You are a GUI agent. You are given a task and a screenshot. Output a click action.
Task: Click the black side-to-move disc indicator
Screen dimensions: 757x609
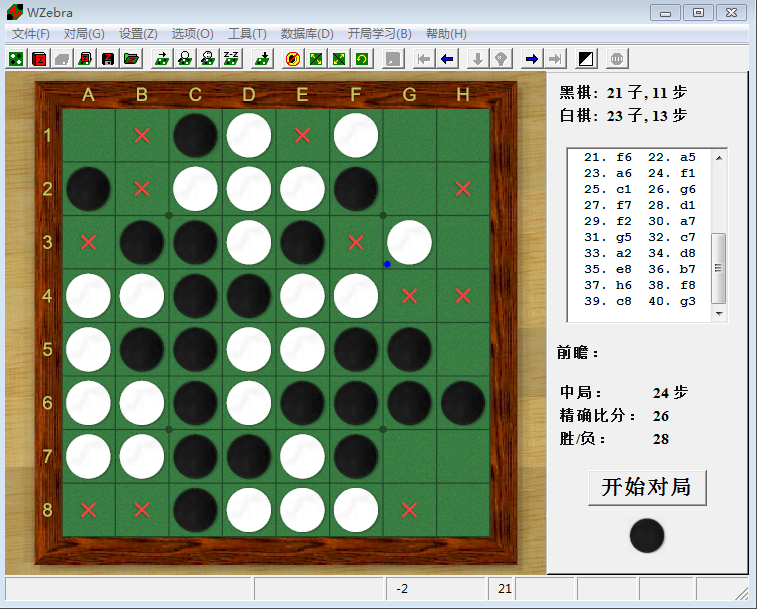[x=647, y=536]
